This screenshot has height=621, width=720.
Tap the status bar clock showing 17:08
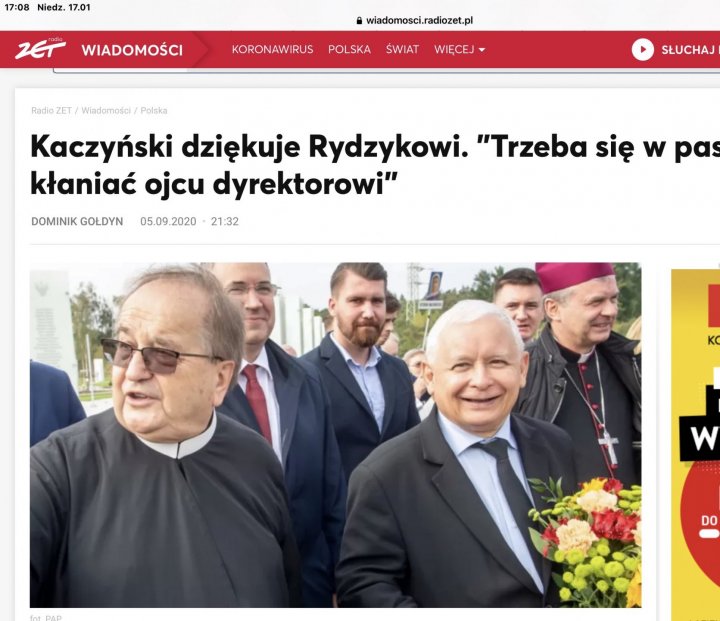(x=17, y=7)
